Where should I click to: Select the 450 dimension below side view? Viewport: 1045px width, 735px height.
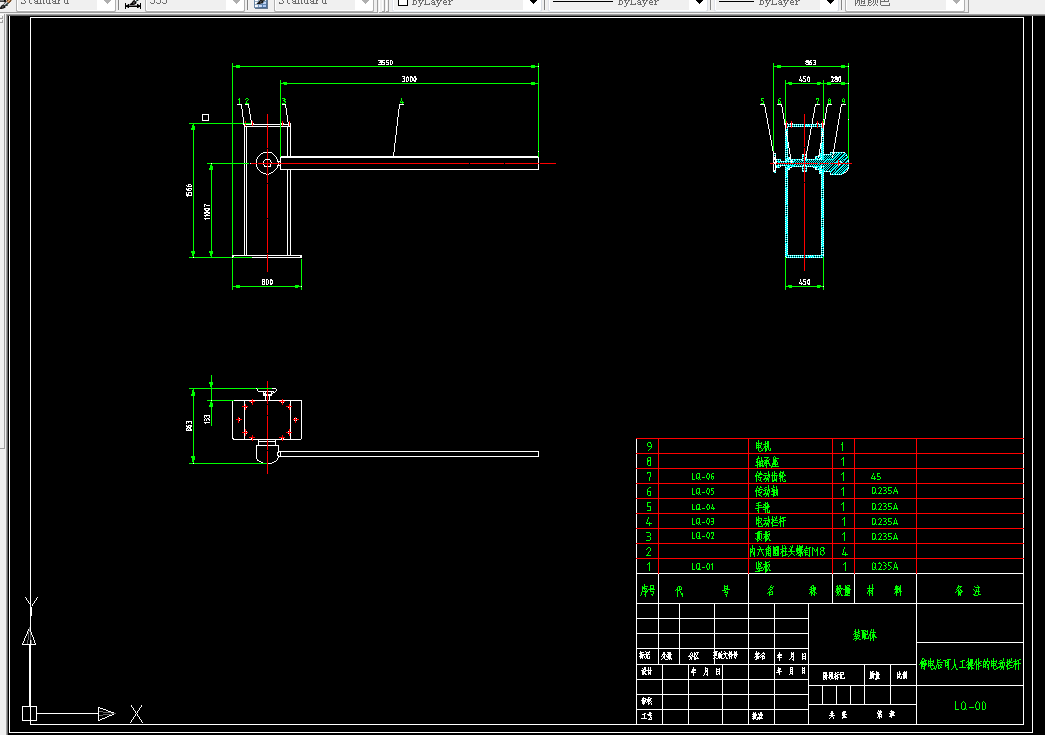pyautogui.click(x=804, y=282)
